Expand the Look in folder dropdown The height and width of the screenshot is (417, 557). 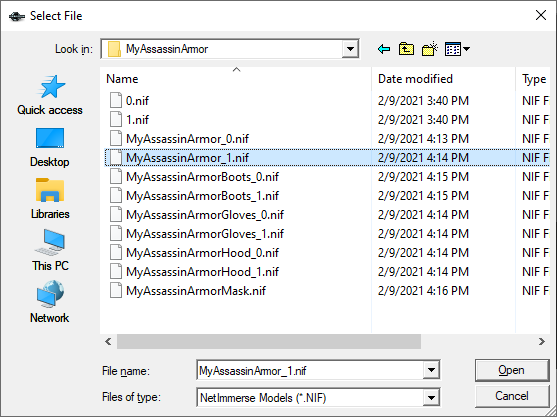point(350,49)
